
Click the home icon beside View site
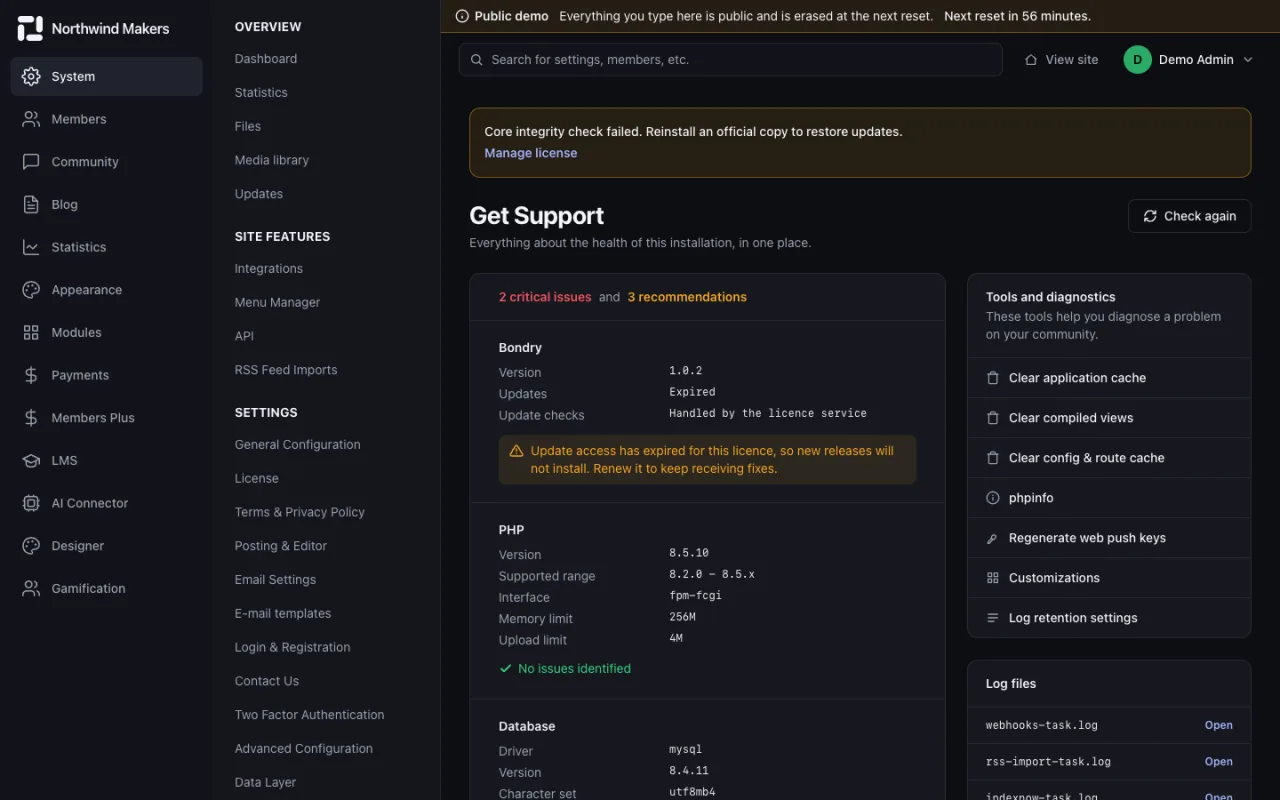coord(1031,60)
